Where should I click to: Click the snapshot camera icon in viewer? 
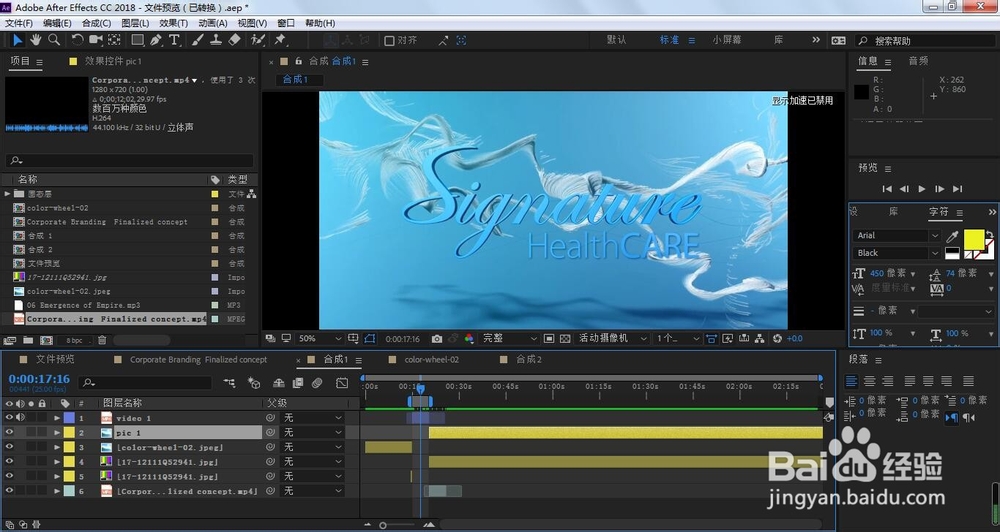(x=437, y=339)
